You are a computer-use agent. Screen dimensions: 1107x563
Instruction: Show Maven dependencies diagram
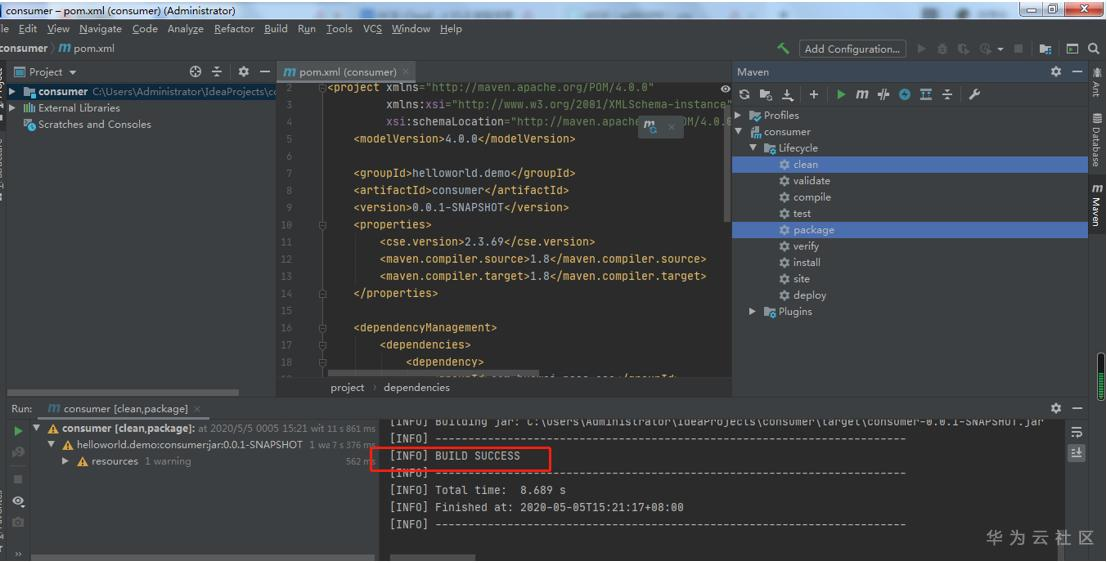[x=926, y=95]
